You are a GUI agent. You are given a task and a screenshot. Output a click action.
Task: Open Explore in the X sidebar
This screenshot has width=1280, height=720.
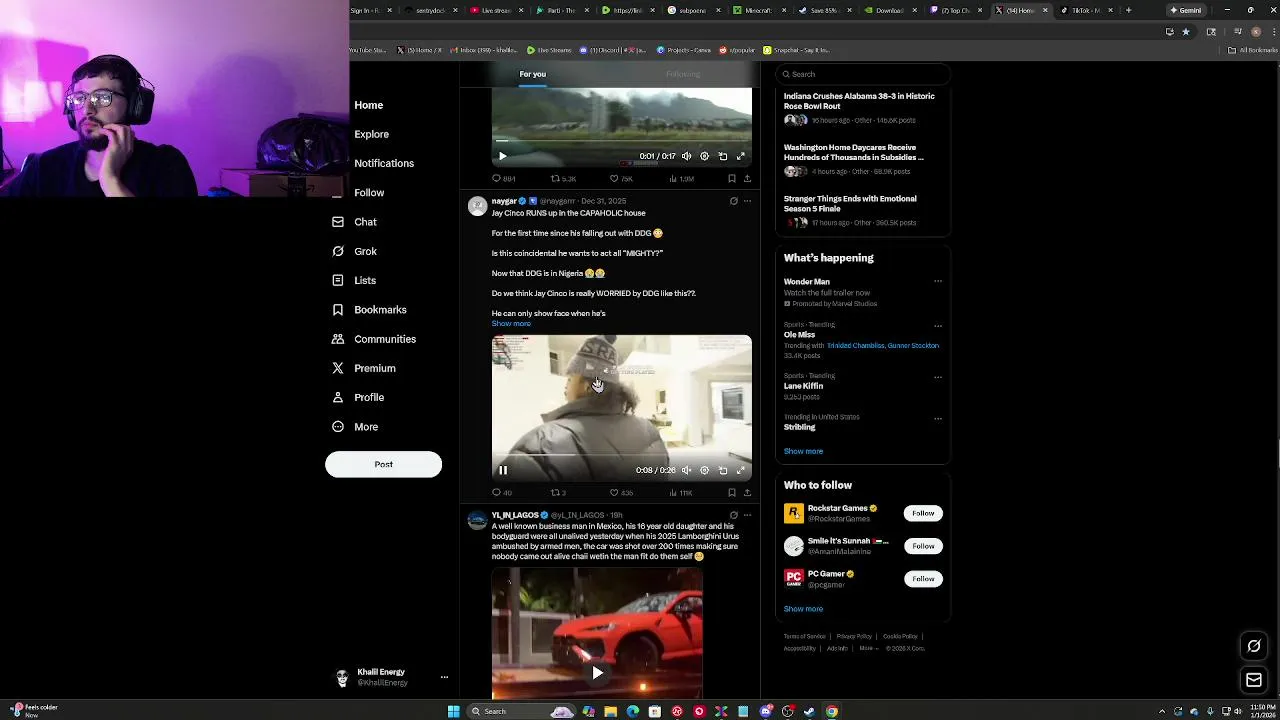point(371,134)
